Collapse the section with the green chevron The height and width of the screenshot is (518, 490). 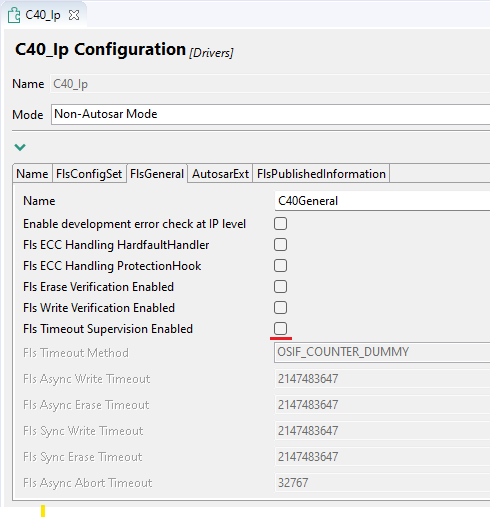tap(20, 147)
